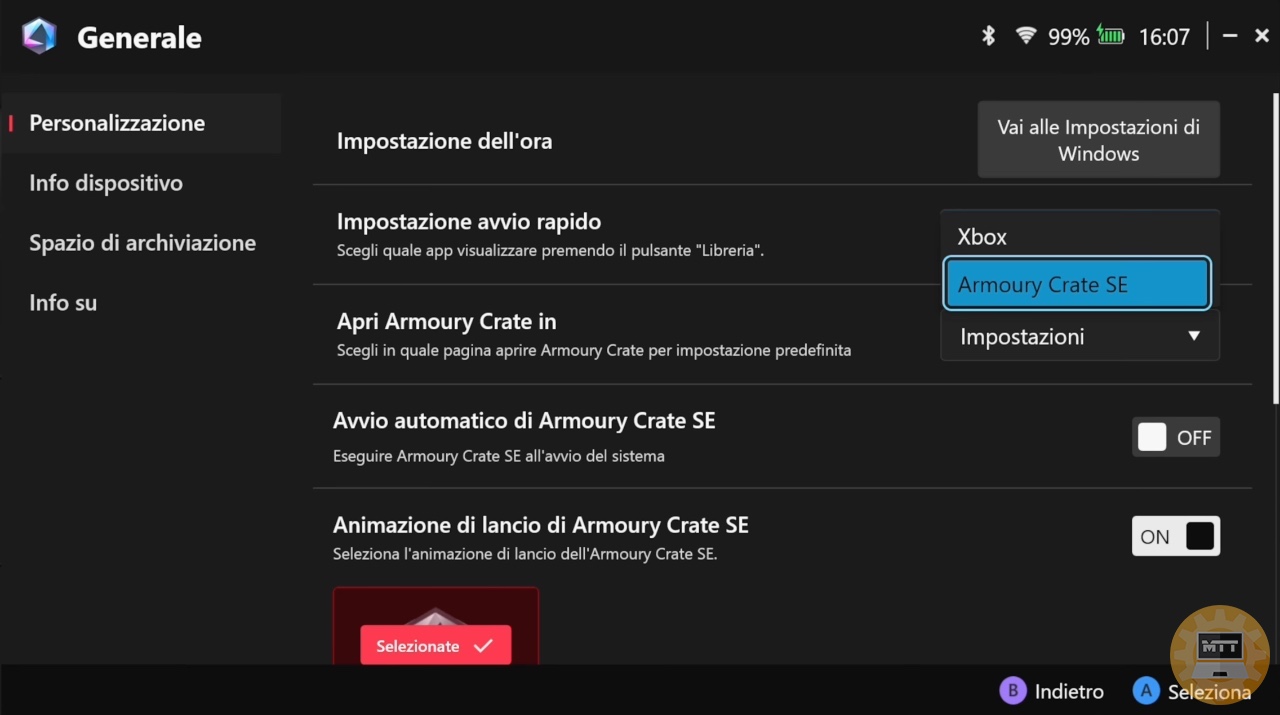Select Armoury Crate SE dropdown option
Viewport: 1280px width, 715px height.
[x=1078, y=285]
